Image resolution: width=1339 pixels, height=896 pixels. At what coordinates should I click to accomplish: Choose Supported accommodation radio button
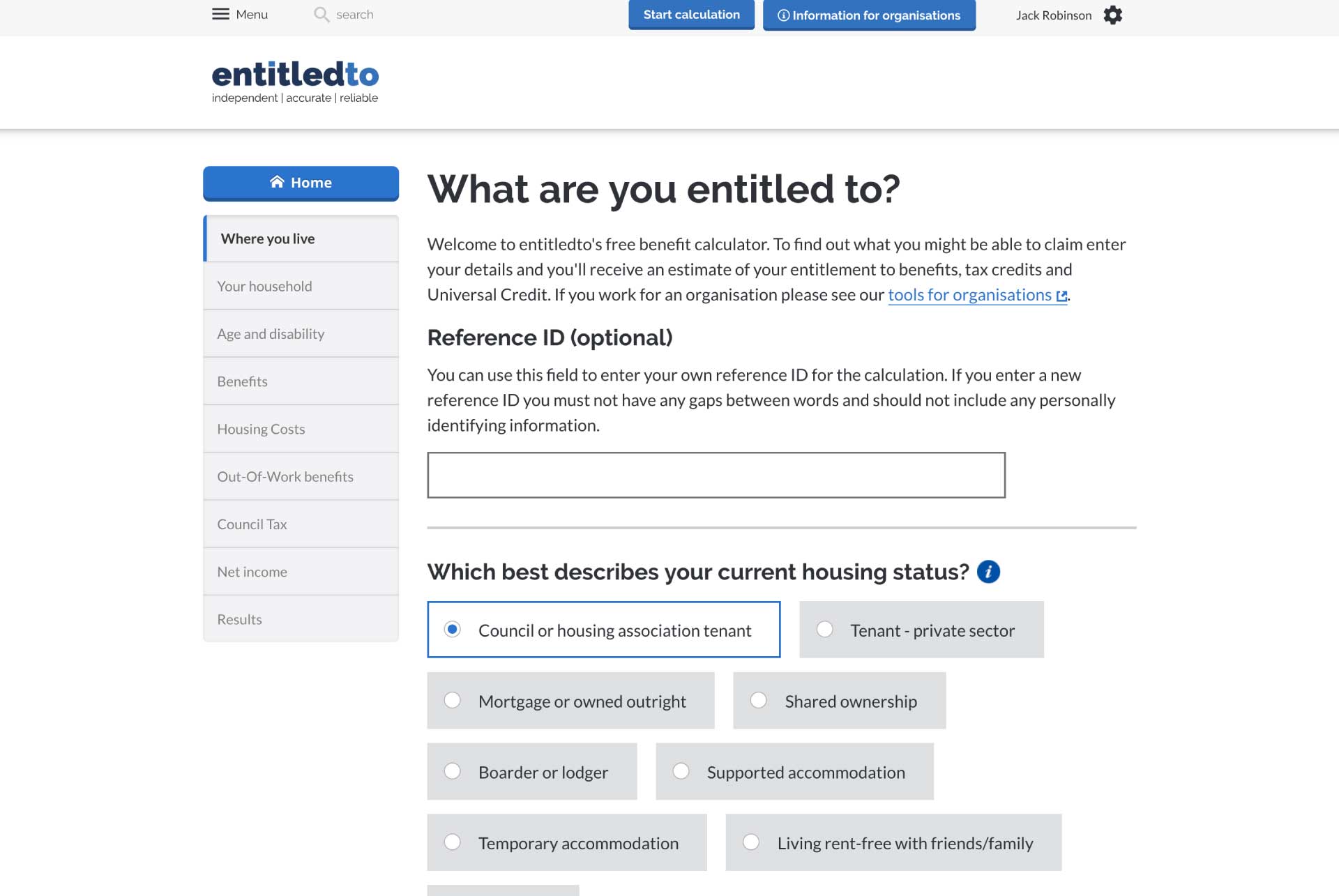pos(681,771)
